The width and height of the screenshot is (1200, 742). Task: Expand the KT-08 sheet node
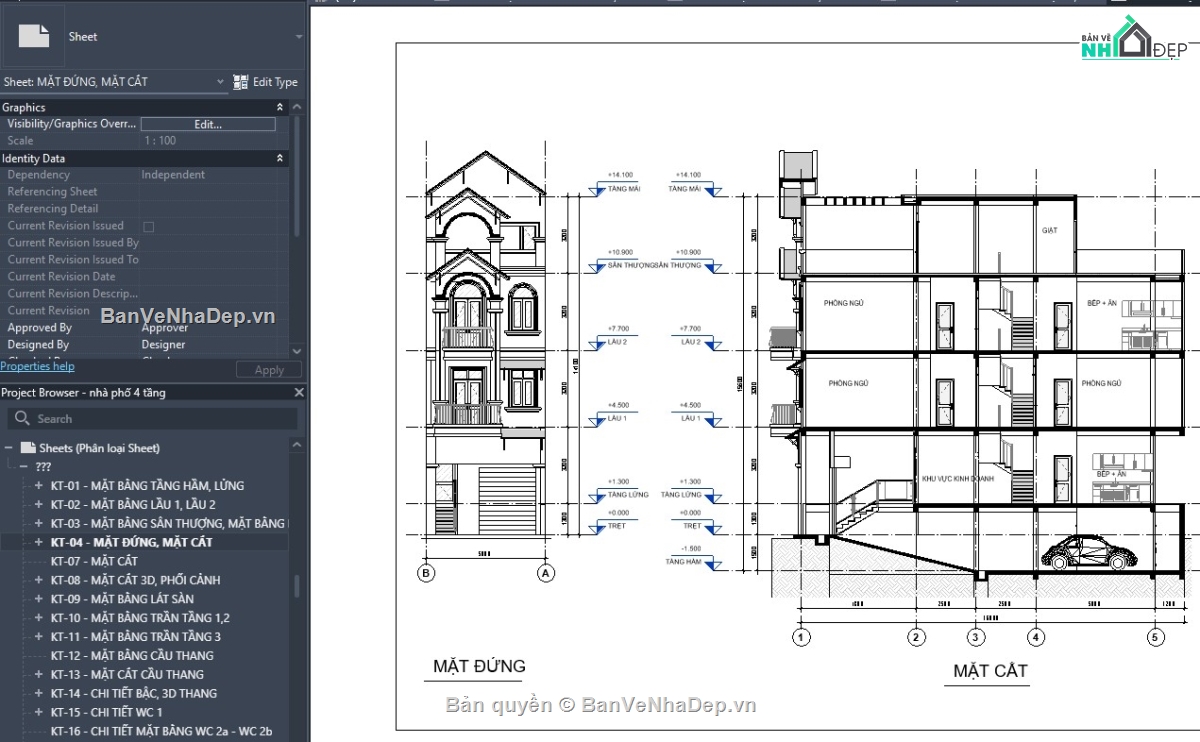point(38,580)
